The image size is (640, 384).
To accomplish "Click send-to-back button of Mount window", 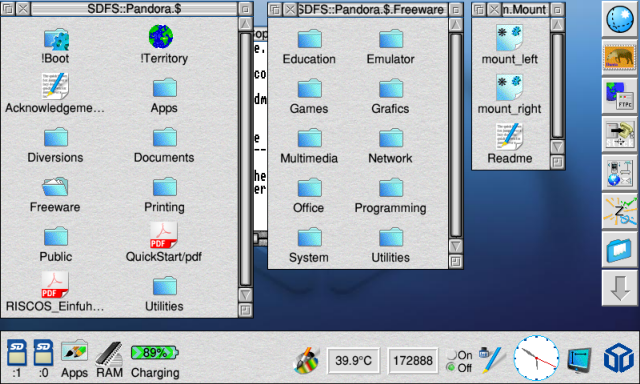I will coord(480,9).
